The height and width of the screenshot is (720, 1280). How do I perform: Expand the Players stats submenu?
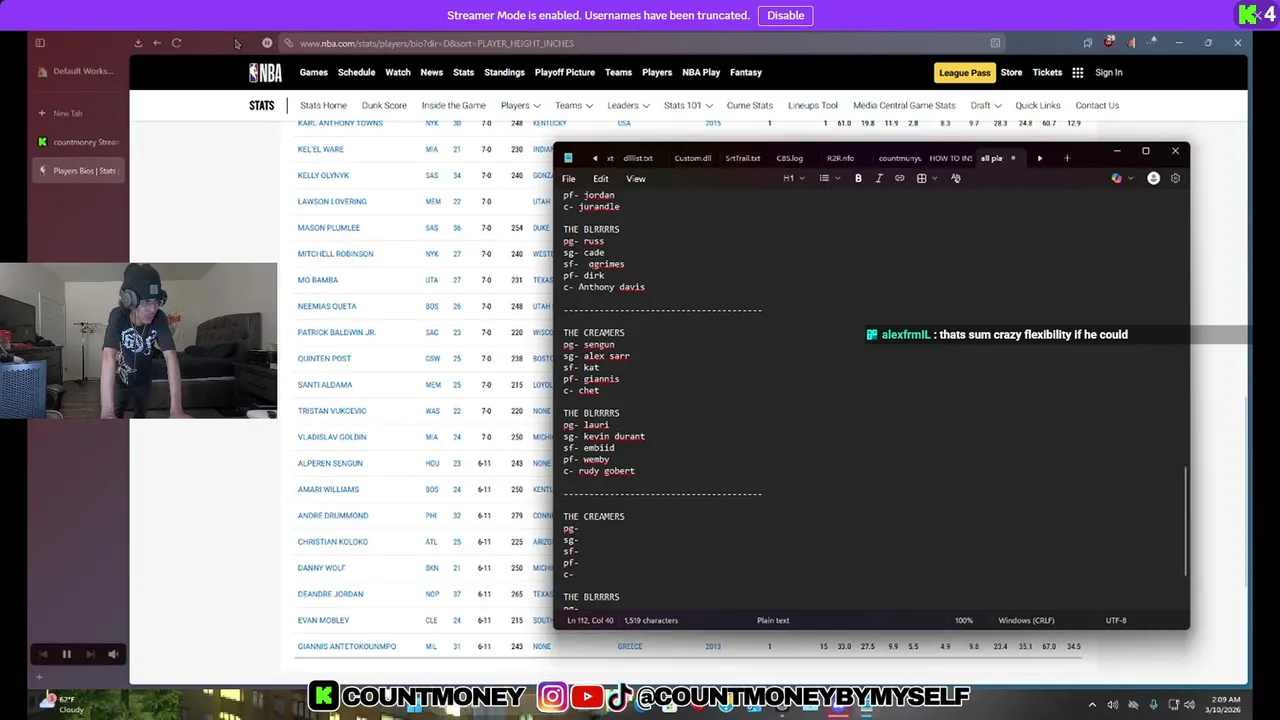pyautogui.click(x=520, y=105)
